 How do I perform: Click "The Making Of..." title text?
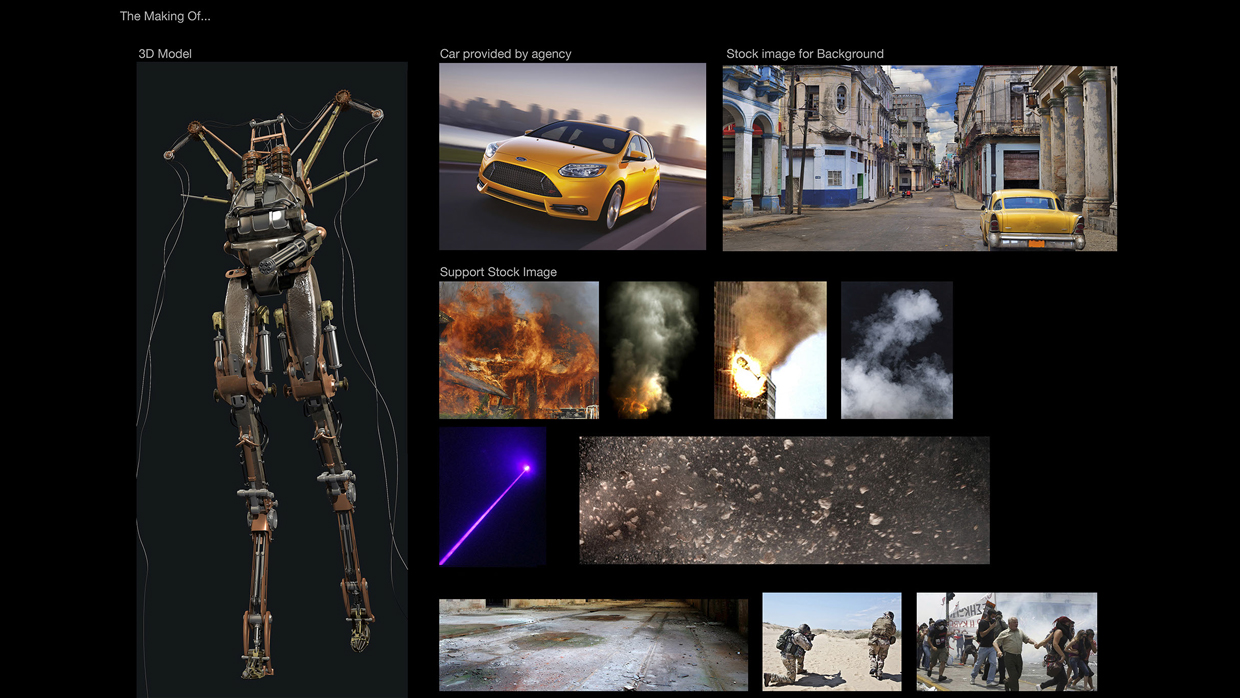(165, 16)
